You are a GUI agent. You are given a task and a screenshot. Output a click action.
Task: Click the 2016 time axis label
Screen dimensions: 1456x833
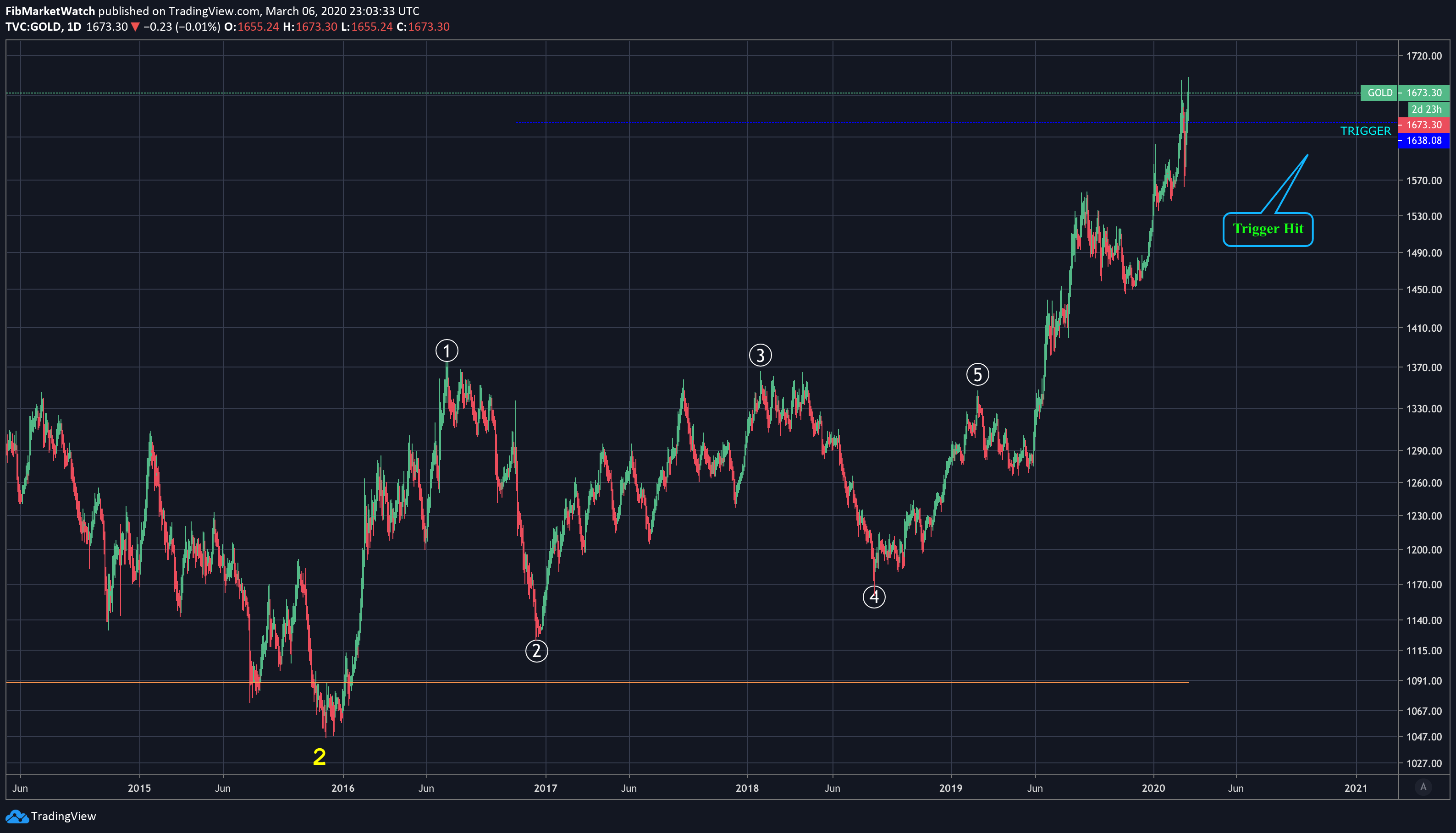coord(343,789)
